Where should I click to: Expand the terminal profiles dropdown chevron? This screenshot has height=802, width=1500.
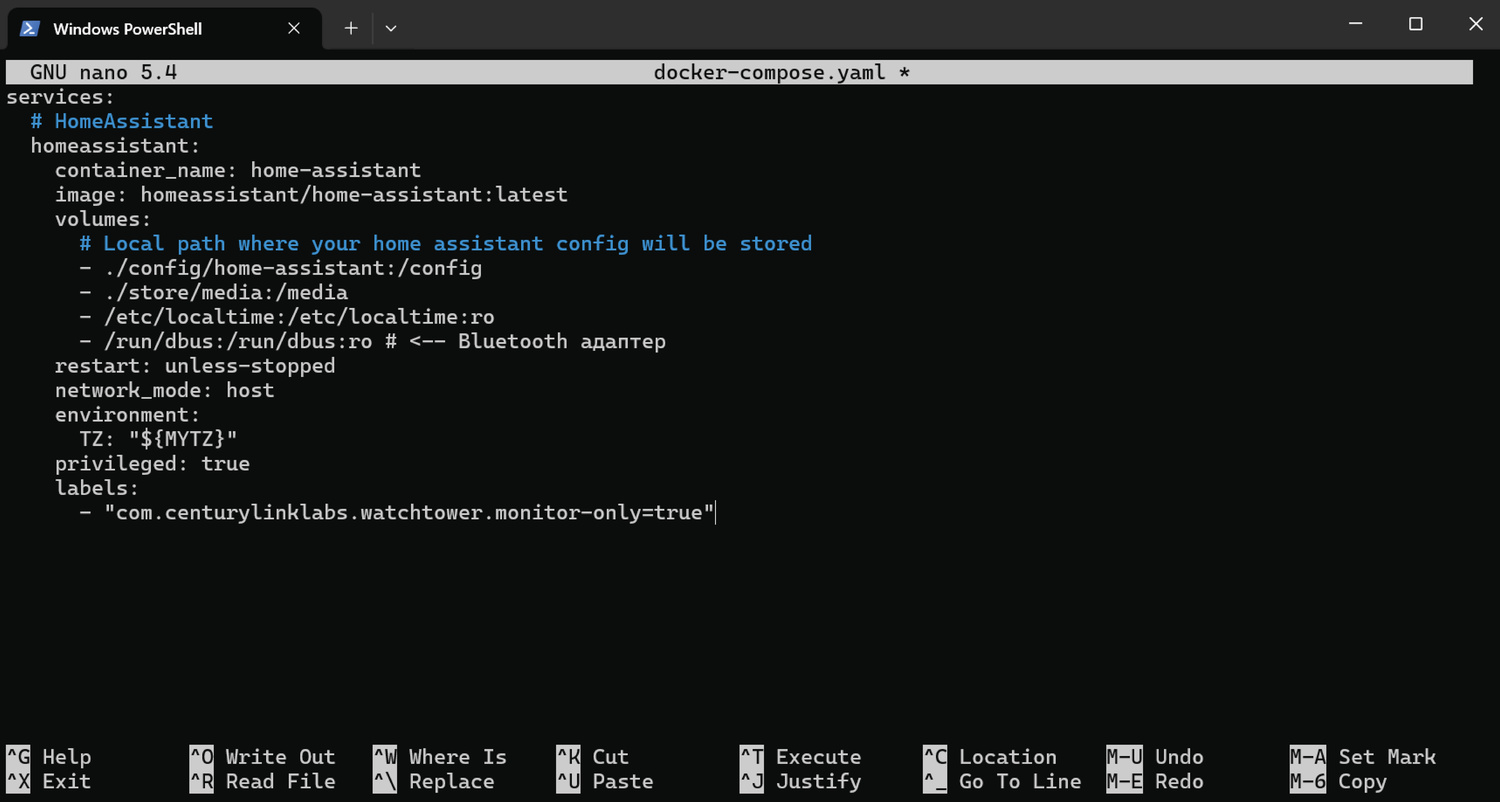[391, 28]
